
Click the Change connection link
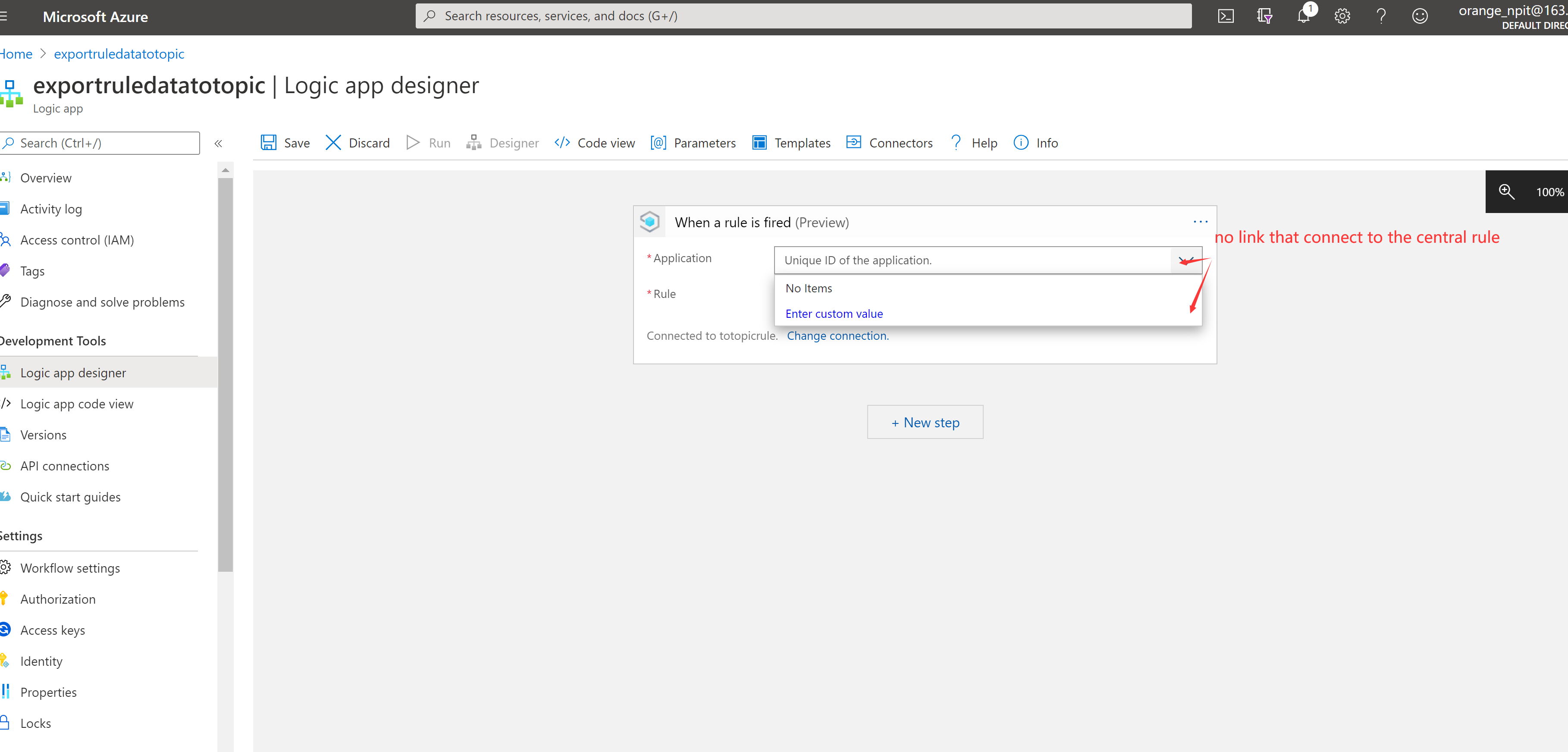tap(837, 335)
